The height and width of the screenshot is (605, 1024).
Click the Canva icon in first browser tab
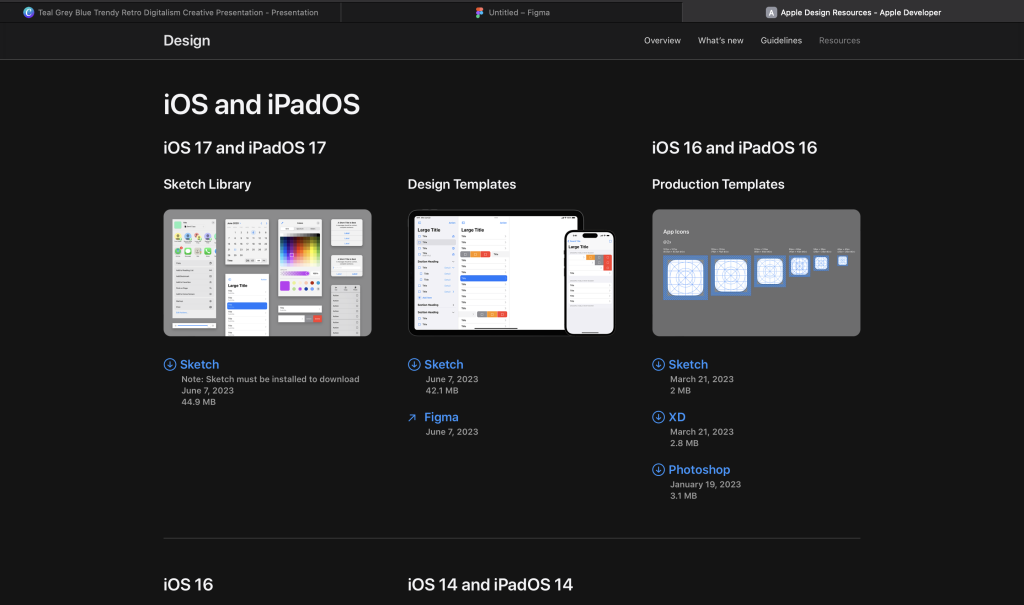(x=28, y=12)
